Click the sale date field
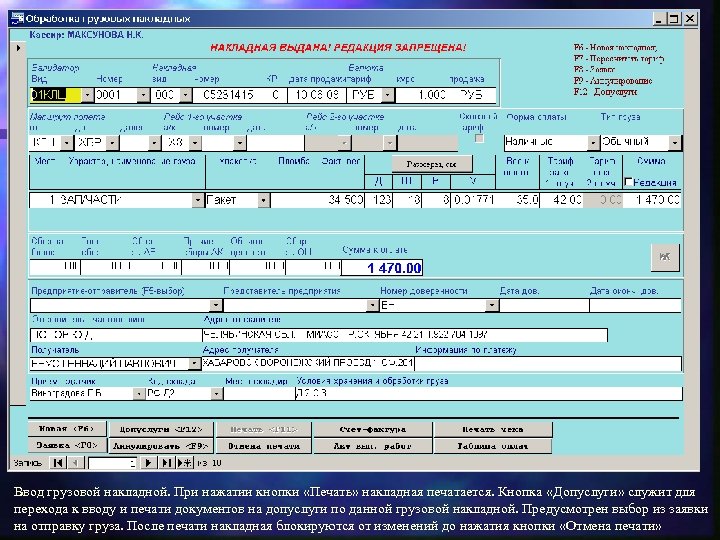Viewport: 720px width, 540px height. point(316,95)
